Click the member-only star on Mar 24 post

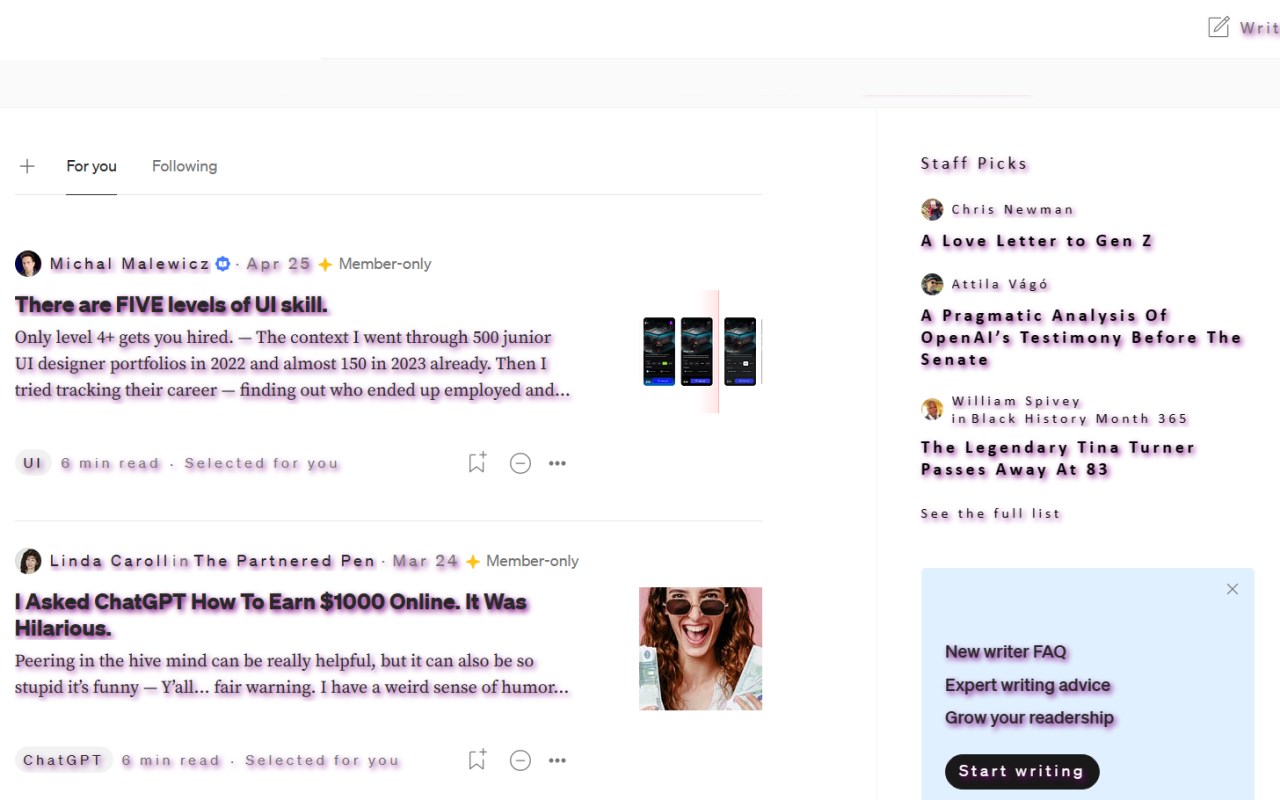pos(472,561)
